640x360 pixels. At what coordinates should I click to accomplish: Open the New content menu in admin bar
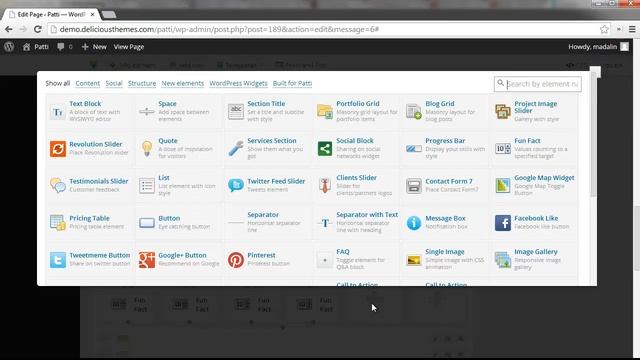point(94,47)
